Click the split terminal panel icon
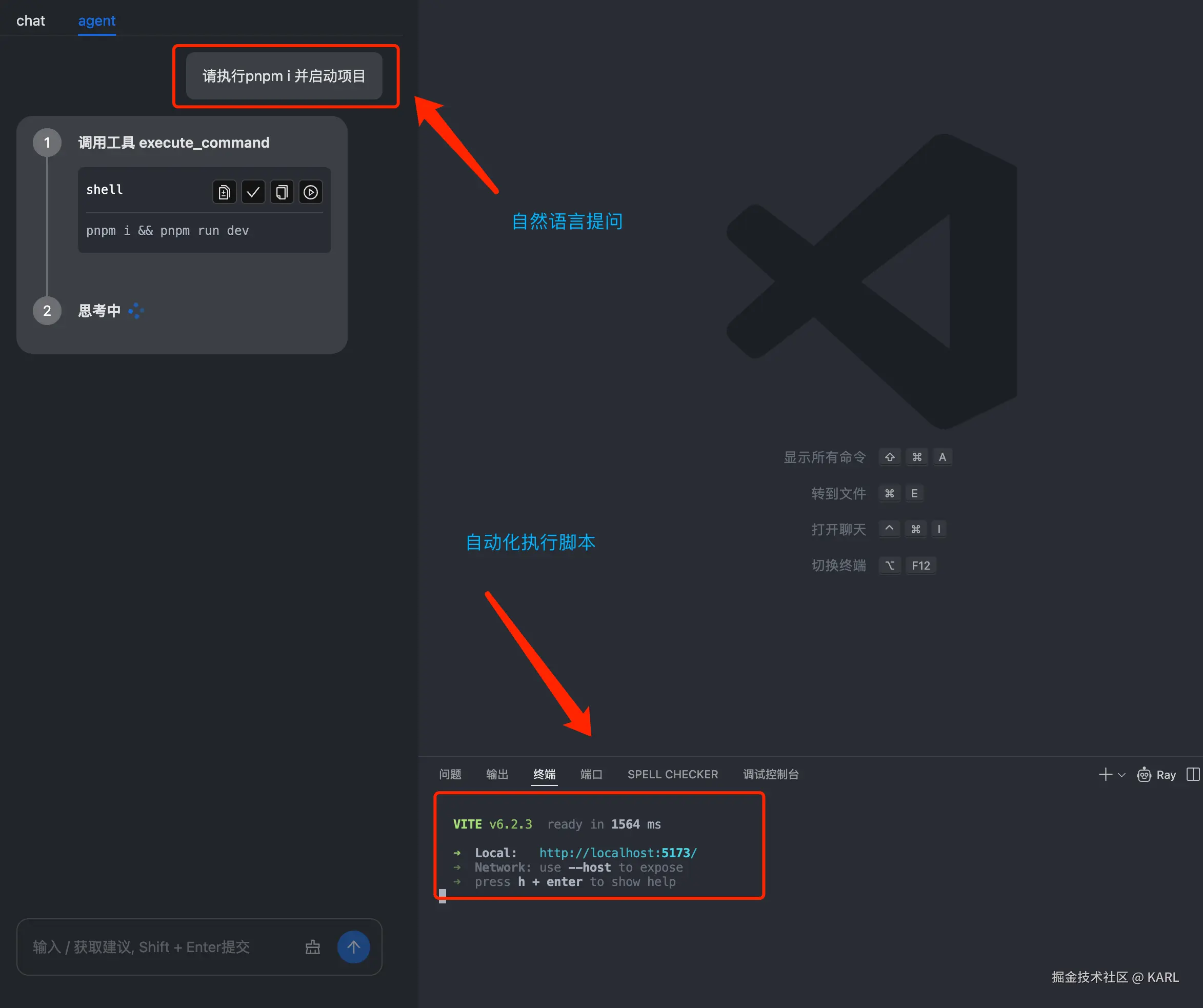1203x1008 pixels. (x=1193, y=774)
